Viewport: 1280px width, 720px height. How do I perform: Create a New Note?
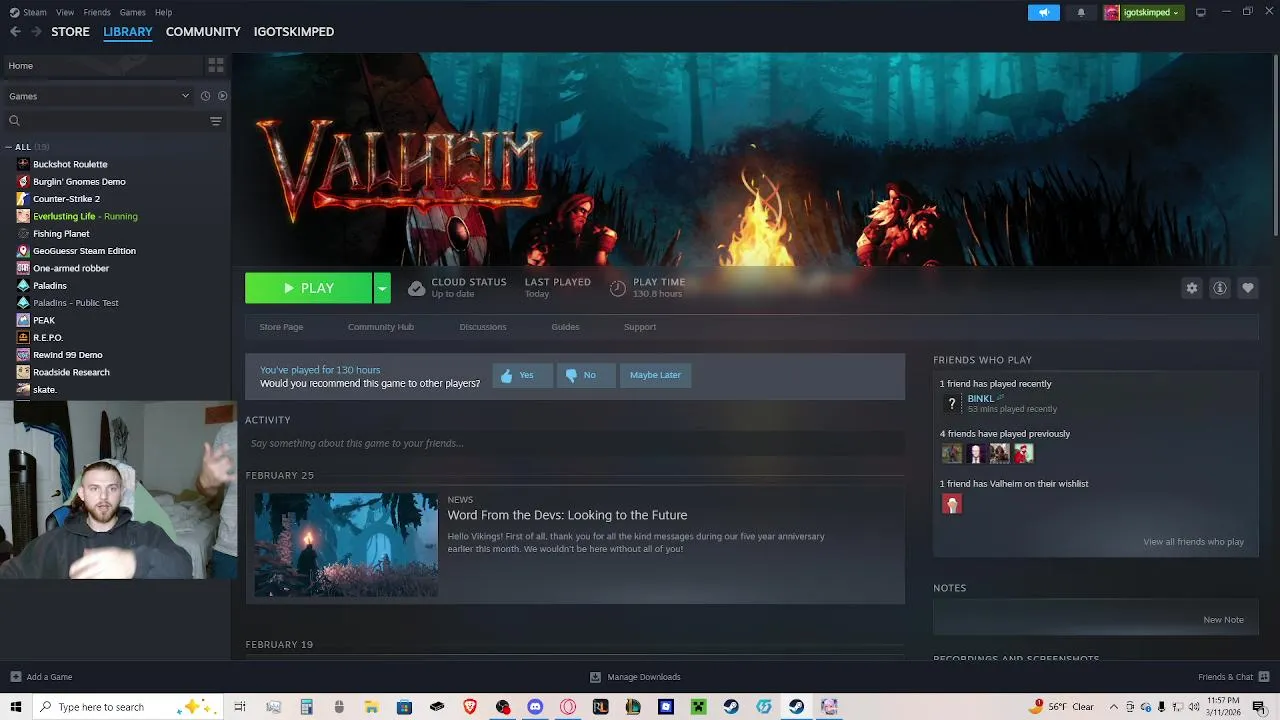coord(1223,620)
